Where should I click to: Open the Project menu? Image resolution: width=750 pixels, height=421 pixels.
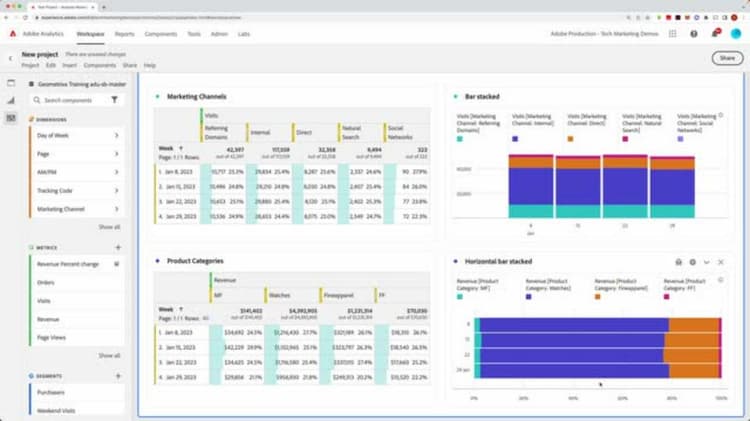coord(30,65)
